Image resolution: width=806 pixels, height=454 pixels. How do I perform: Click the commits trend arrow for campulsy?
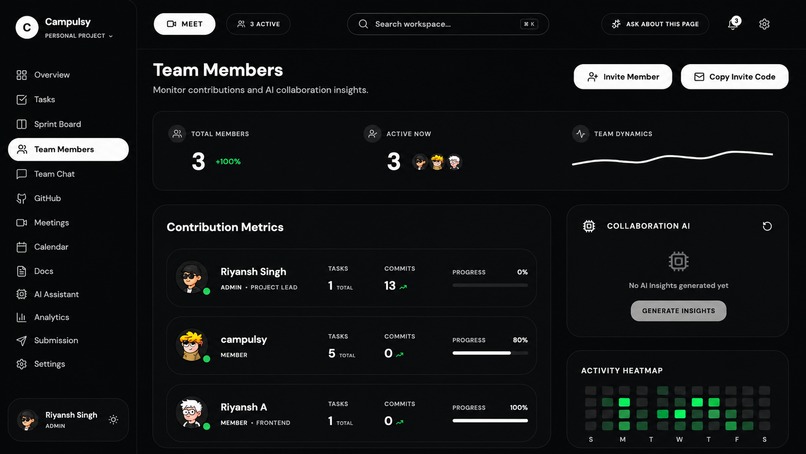pyautogui.click(x=400, y=355)
